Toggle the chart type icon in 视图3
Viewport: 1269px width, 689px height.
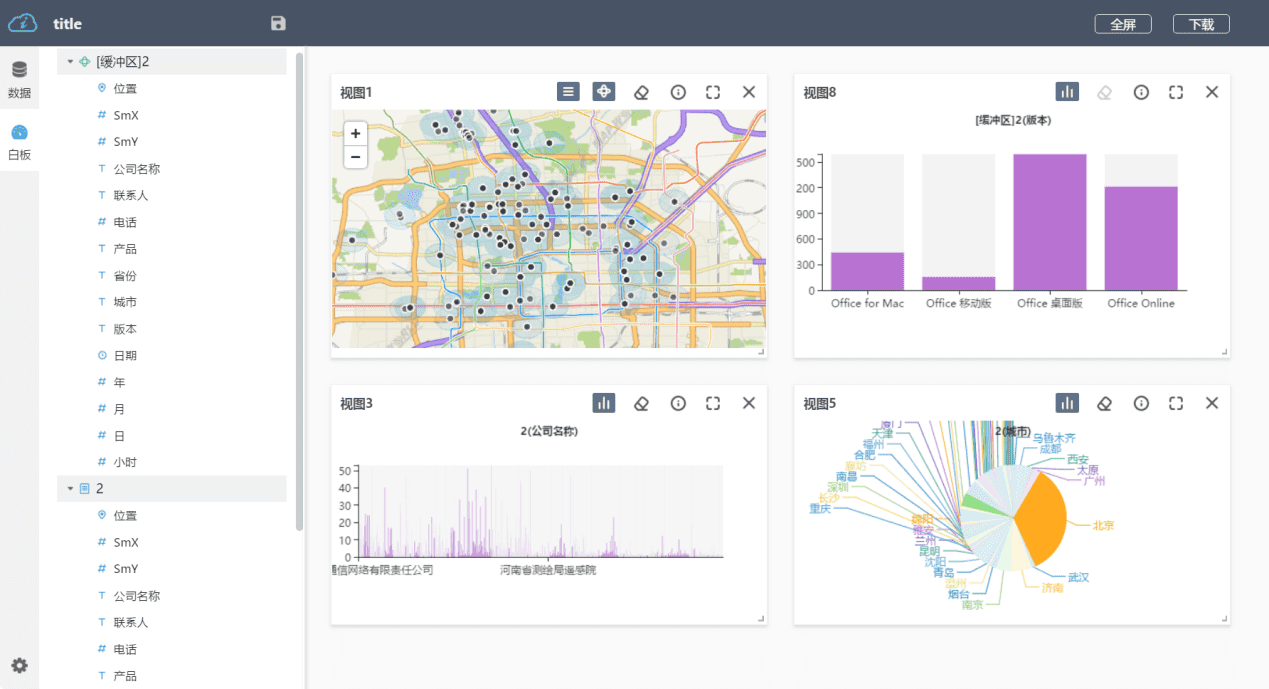coord(603,403)
